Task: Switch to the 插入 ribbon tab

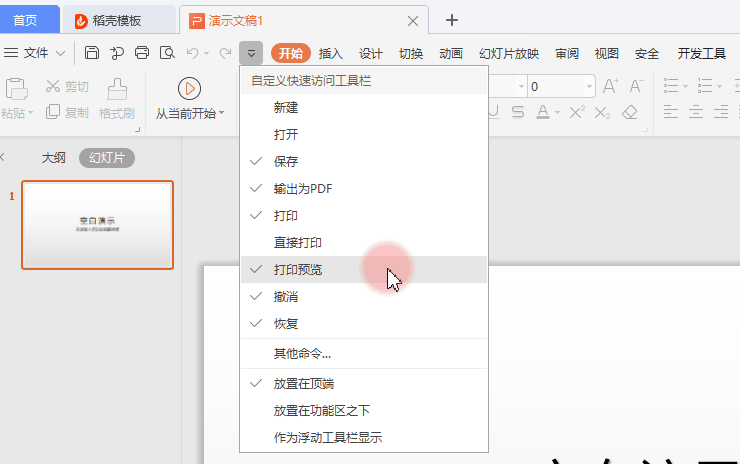Action: tap(330, 53)
